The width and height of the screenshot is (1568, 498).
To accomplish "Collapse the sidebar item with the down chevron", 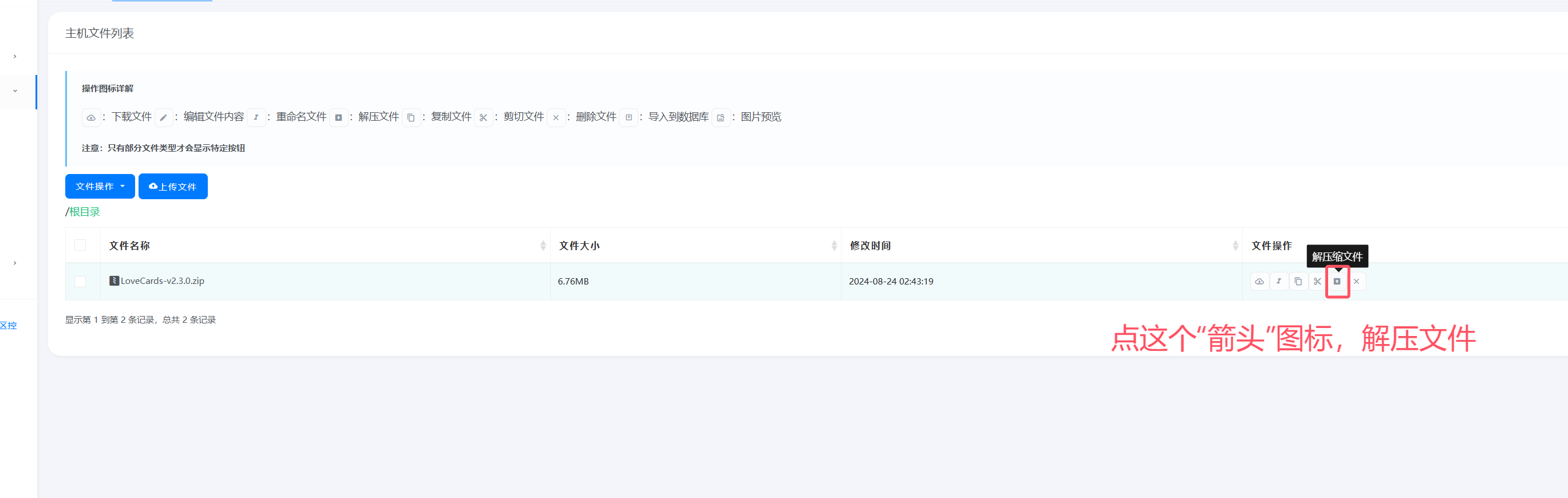I will [15, 92].
